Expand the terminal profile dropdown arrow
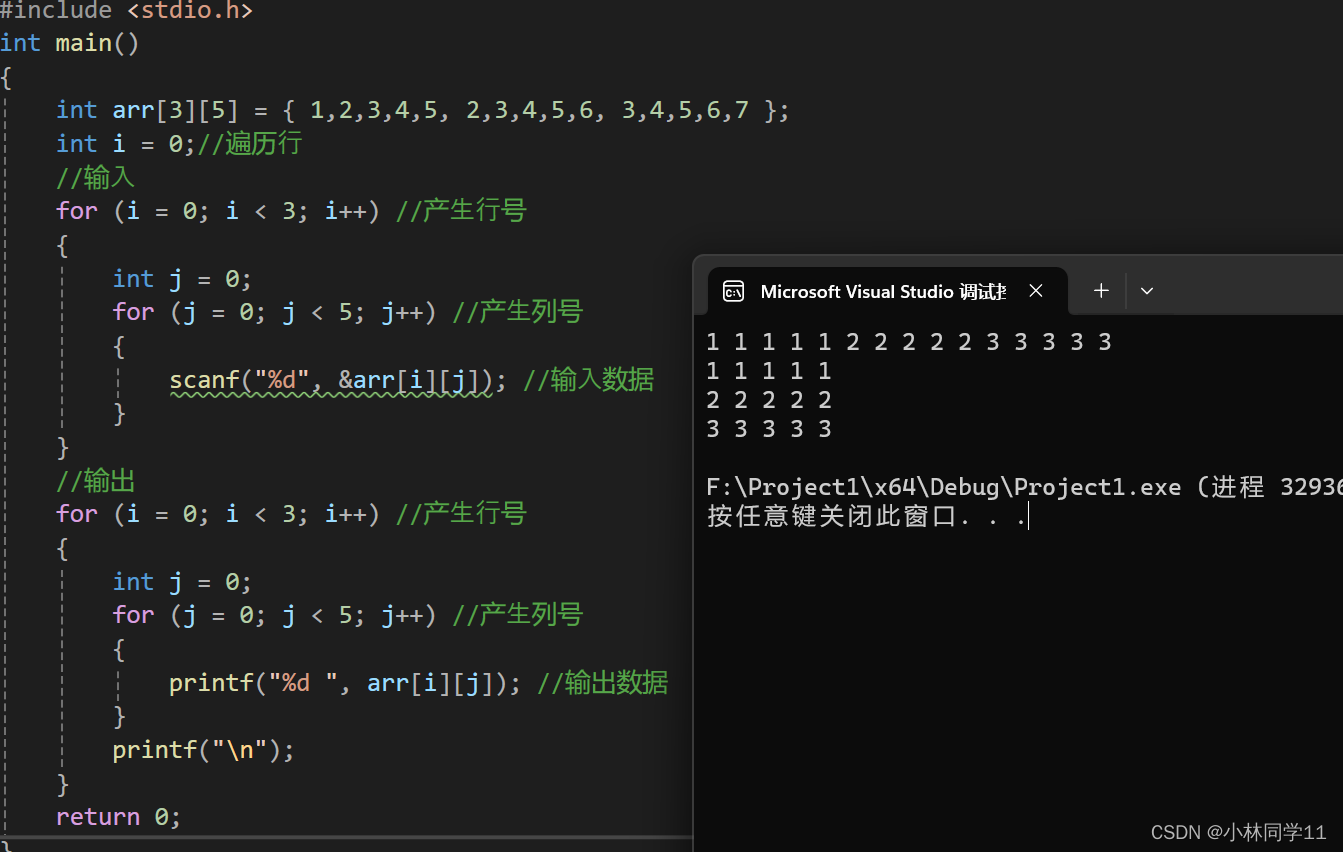 pyautogui.click(x=1147, y=291)
